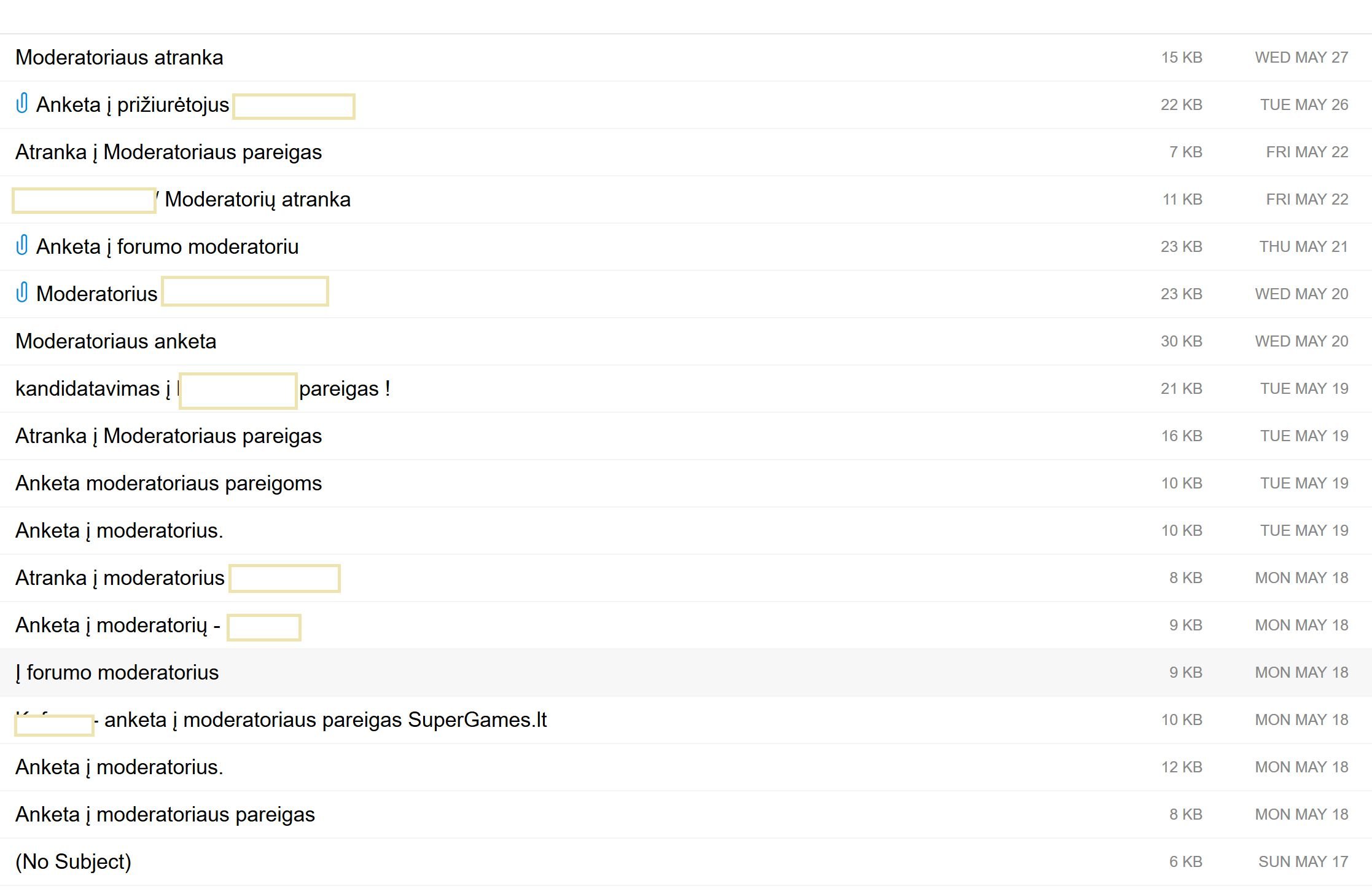1372x894 pixels.
Task: Open "Atranka į moderatorius" email from May 18
Action: point(120,578)
